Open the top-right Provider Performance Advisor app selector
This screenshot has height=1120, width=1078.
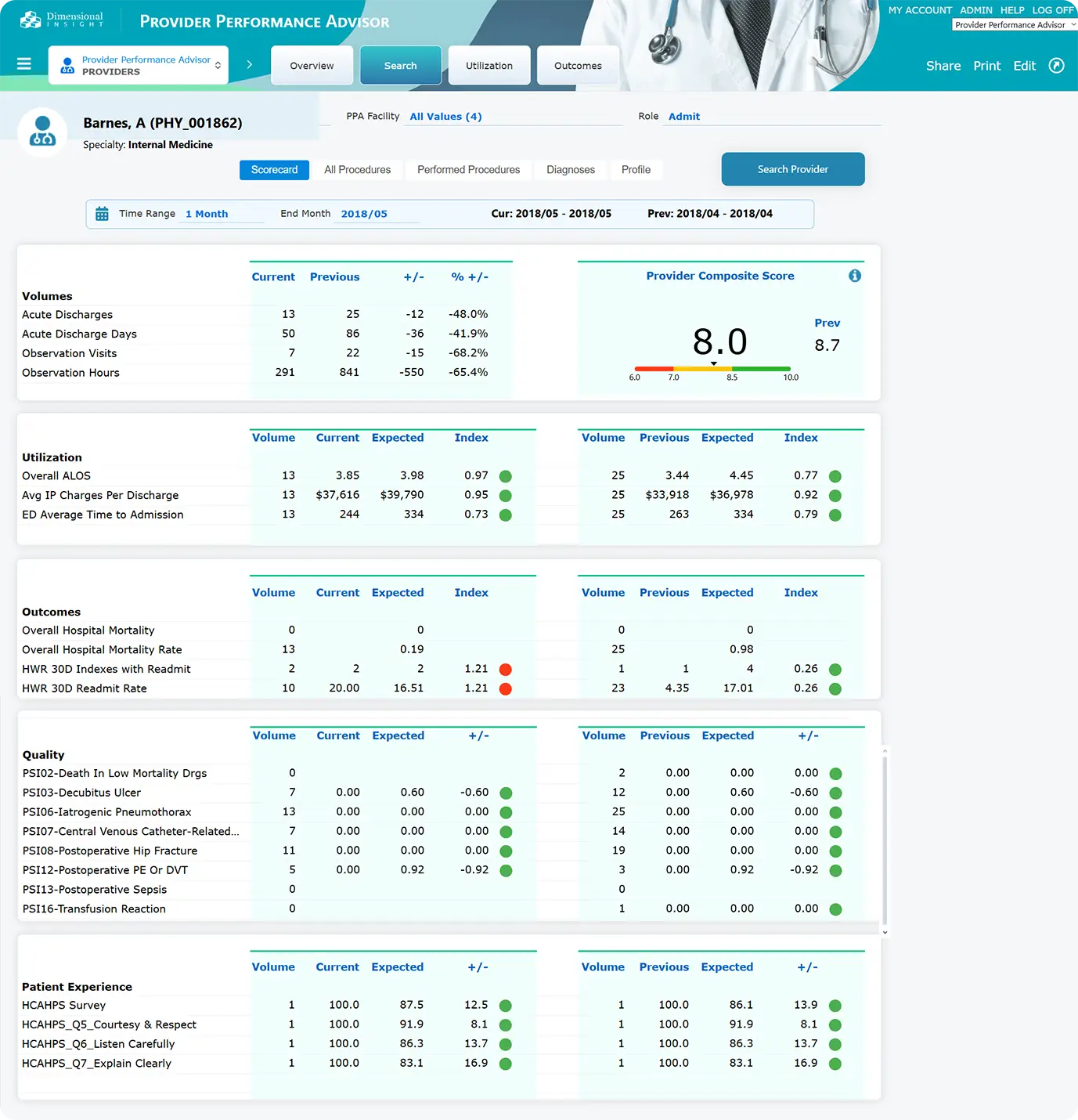pyautogui.click(x=1015, y=25)
